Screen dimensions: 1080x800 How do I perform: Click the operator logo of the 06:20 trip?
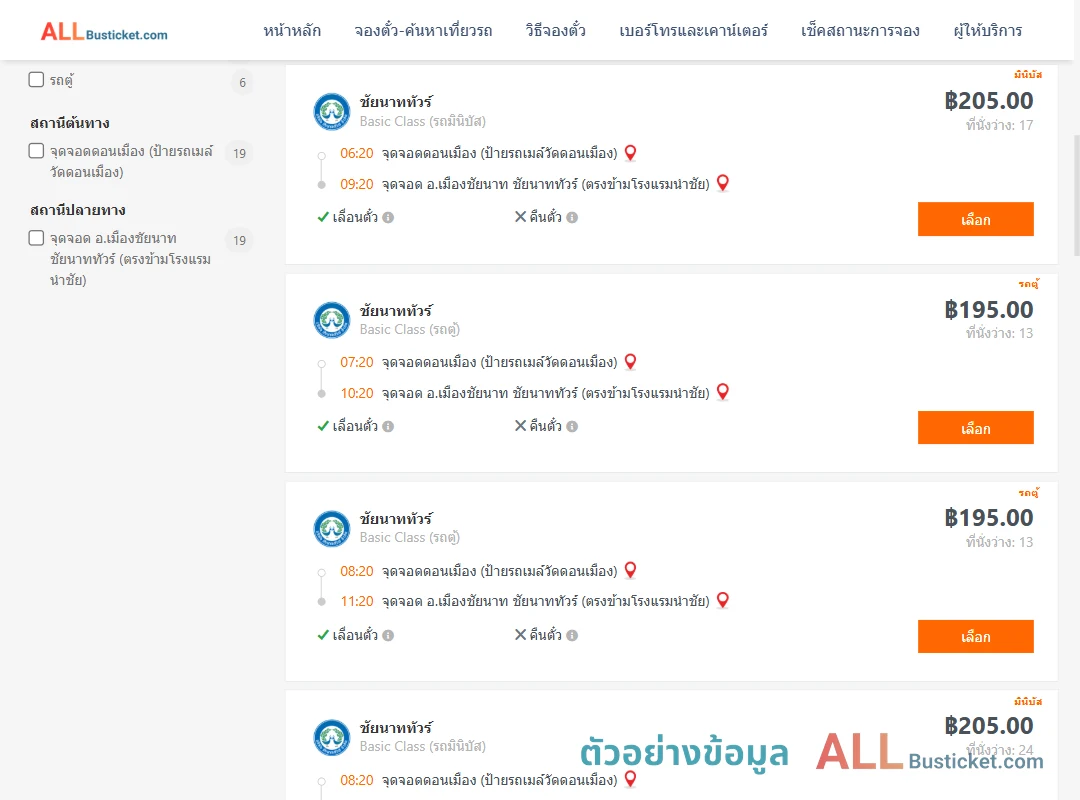332,112
